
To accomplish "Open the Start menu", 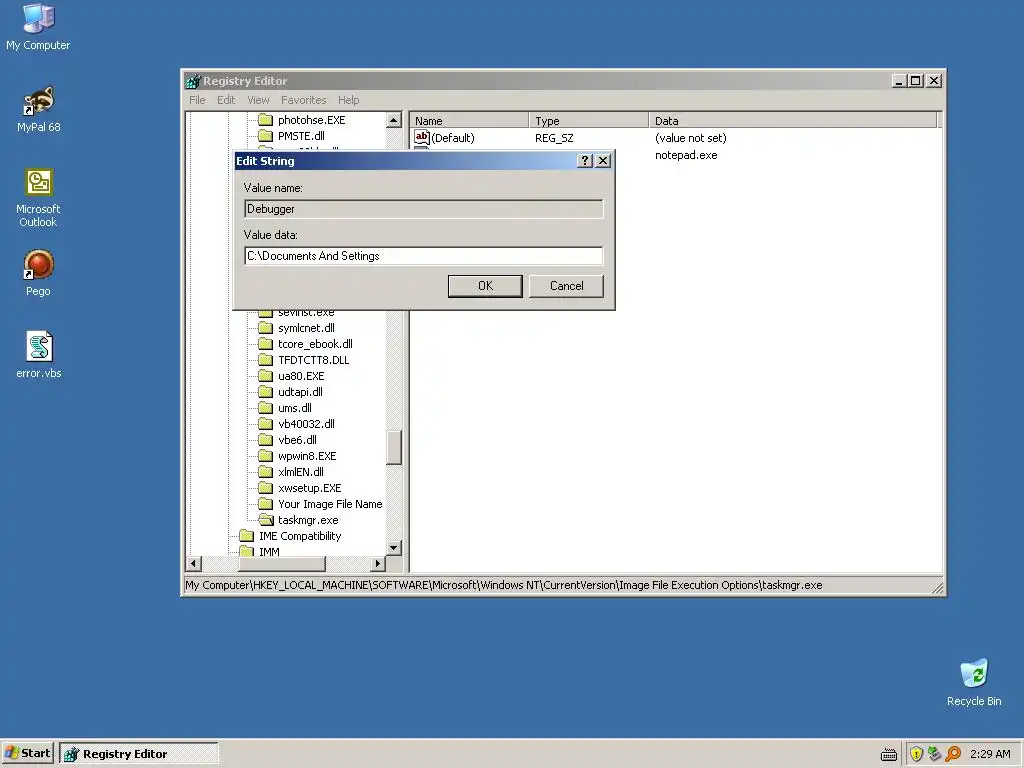I will click(x=27, y=753).
